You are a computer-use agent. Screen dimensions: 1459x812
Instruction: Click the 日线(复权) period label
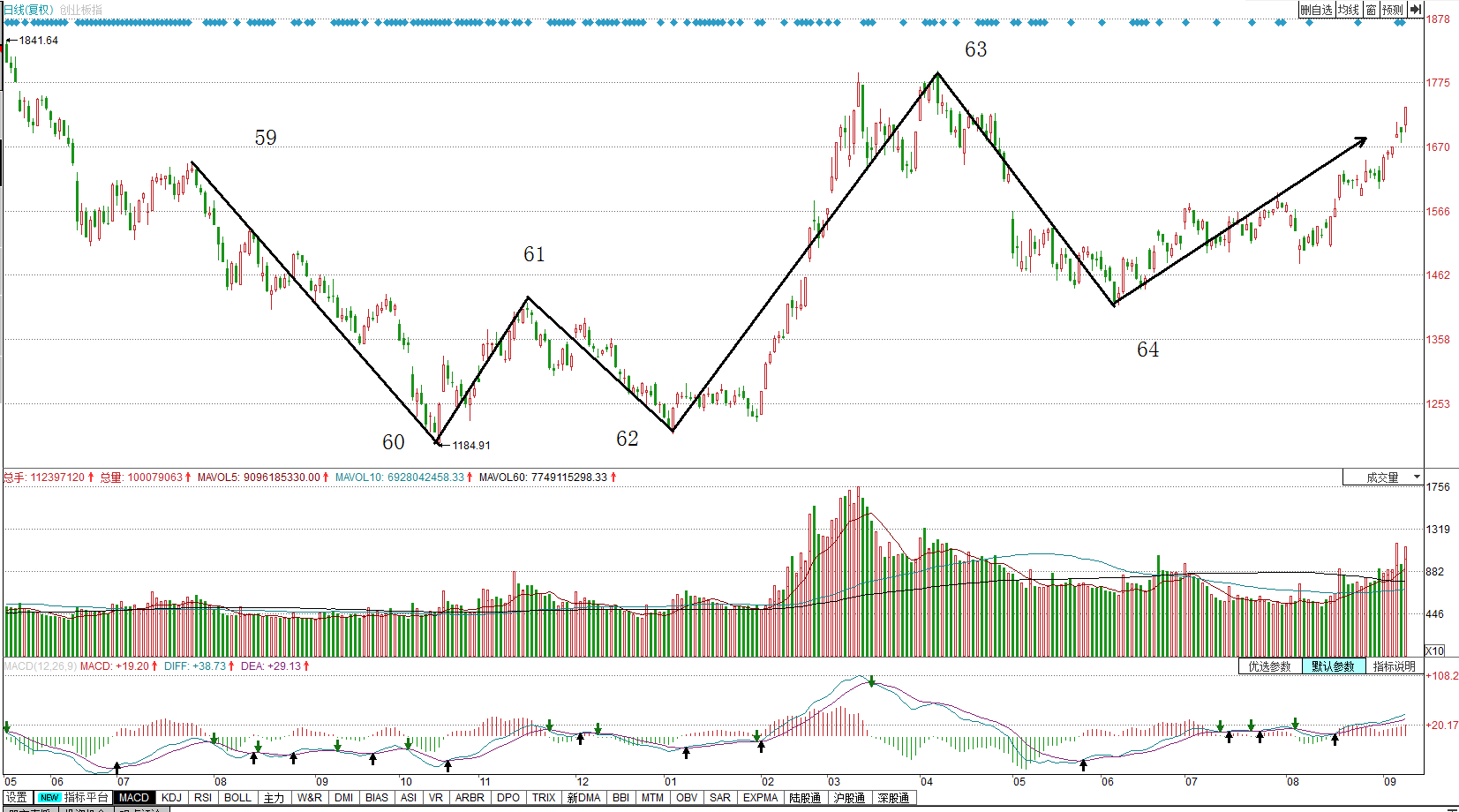coord(27,10)
